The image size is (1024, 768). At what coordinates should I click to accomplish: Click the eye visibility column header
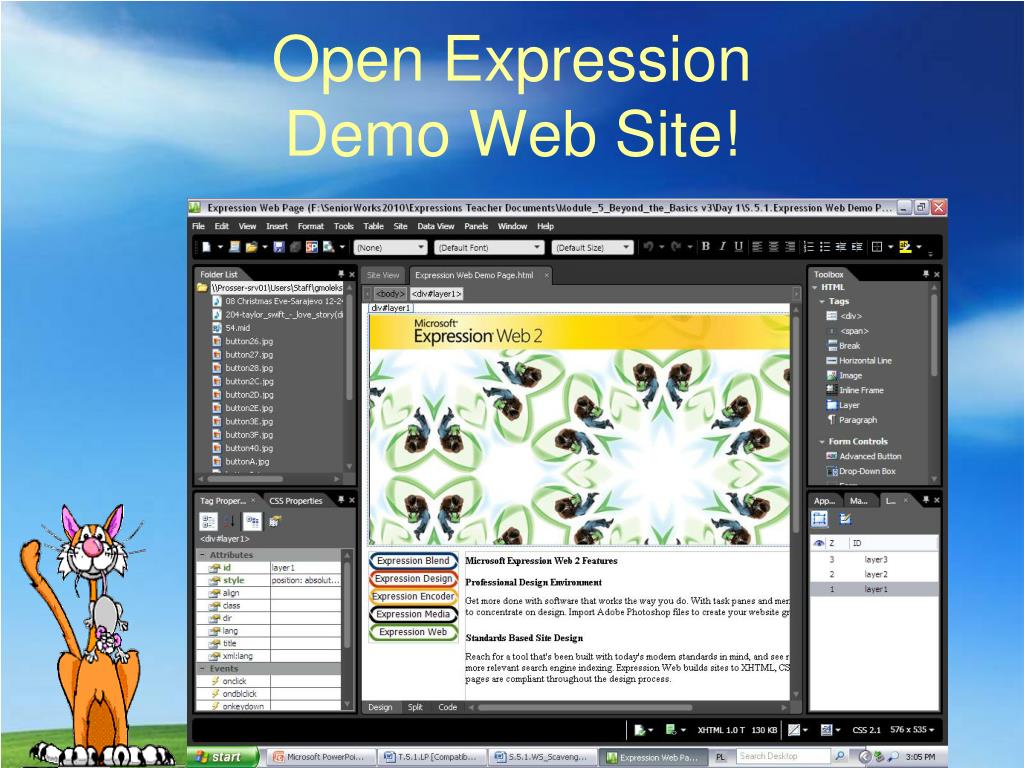[818, 543]
